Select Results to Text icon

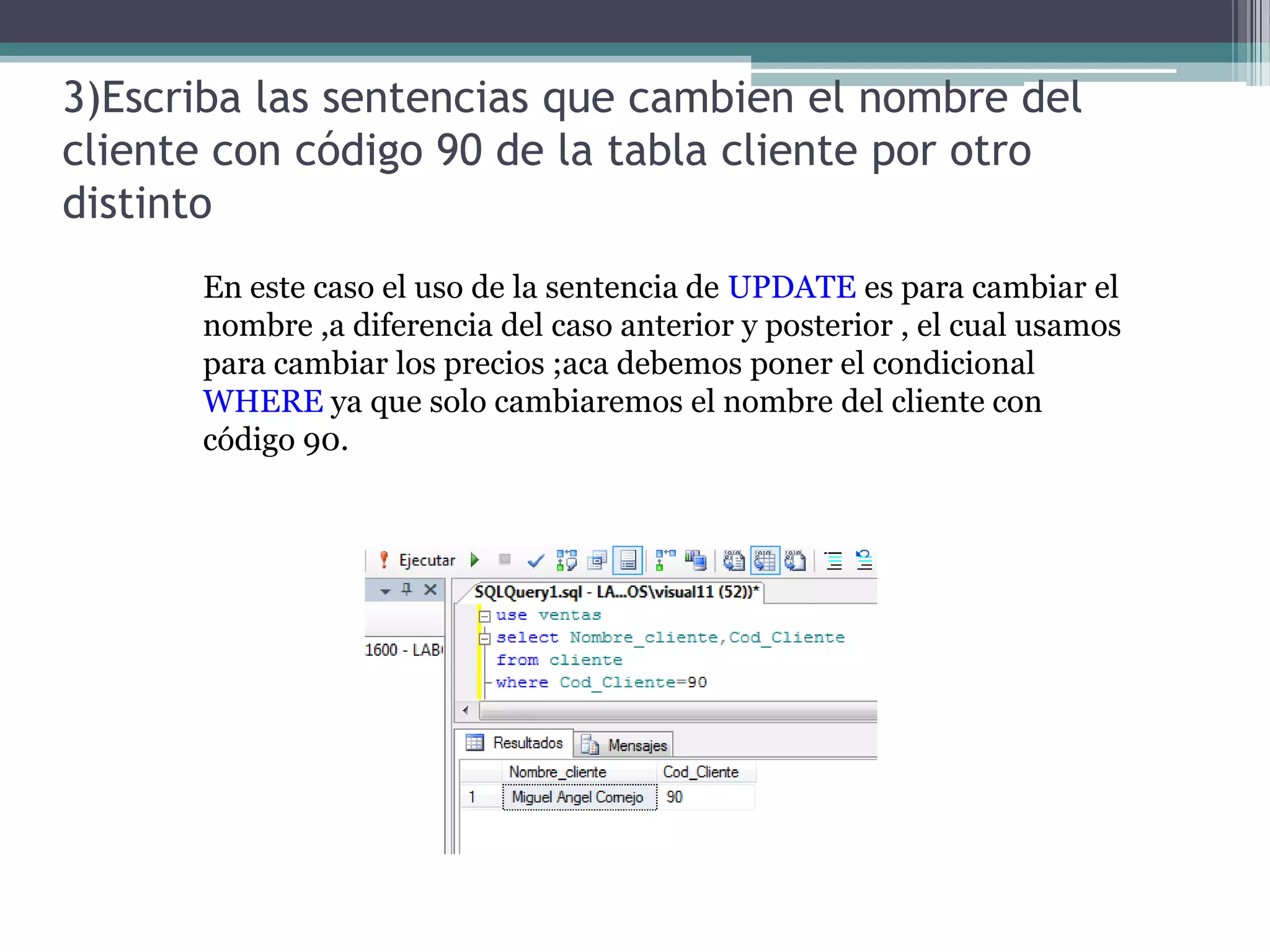coord(734,560)
